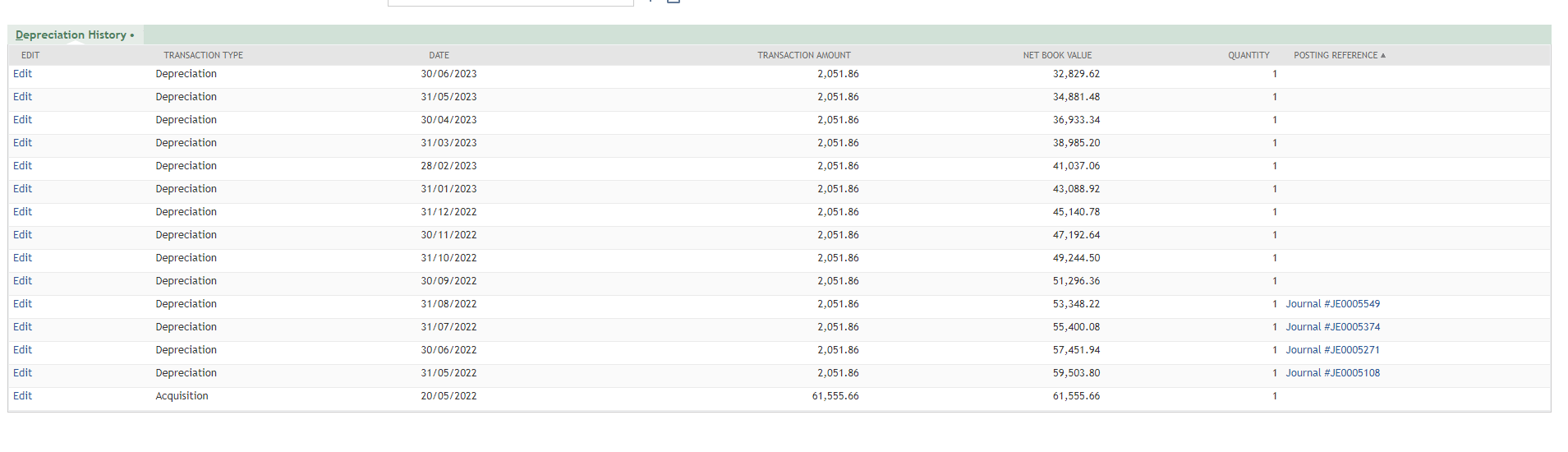Select net book value 59,503.80
This screenshot has height=452, width=1568.
tap(1076, 373)
